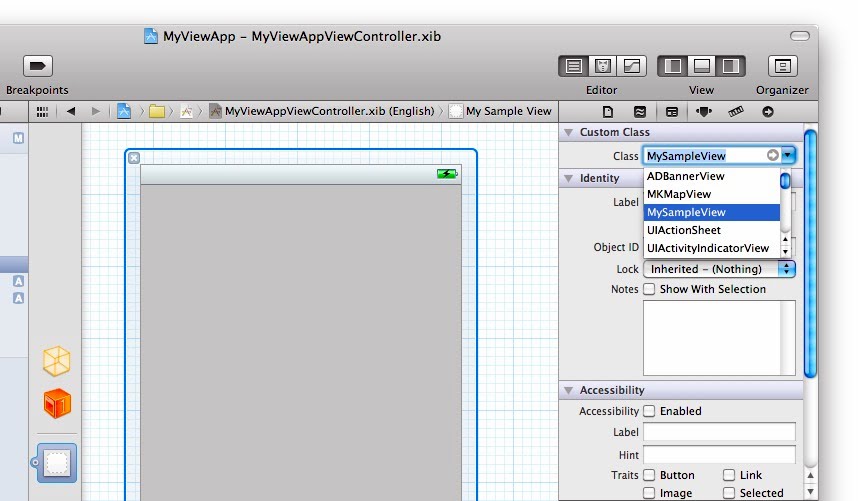Image resolution: width=858 pixels, height=501 pixels.
Task: Select the First Responder orange cube
Action: click(x=57, y=404)
